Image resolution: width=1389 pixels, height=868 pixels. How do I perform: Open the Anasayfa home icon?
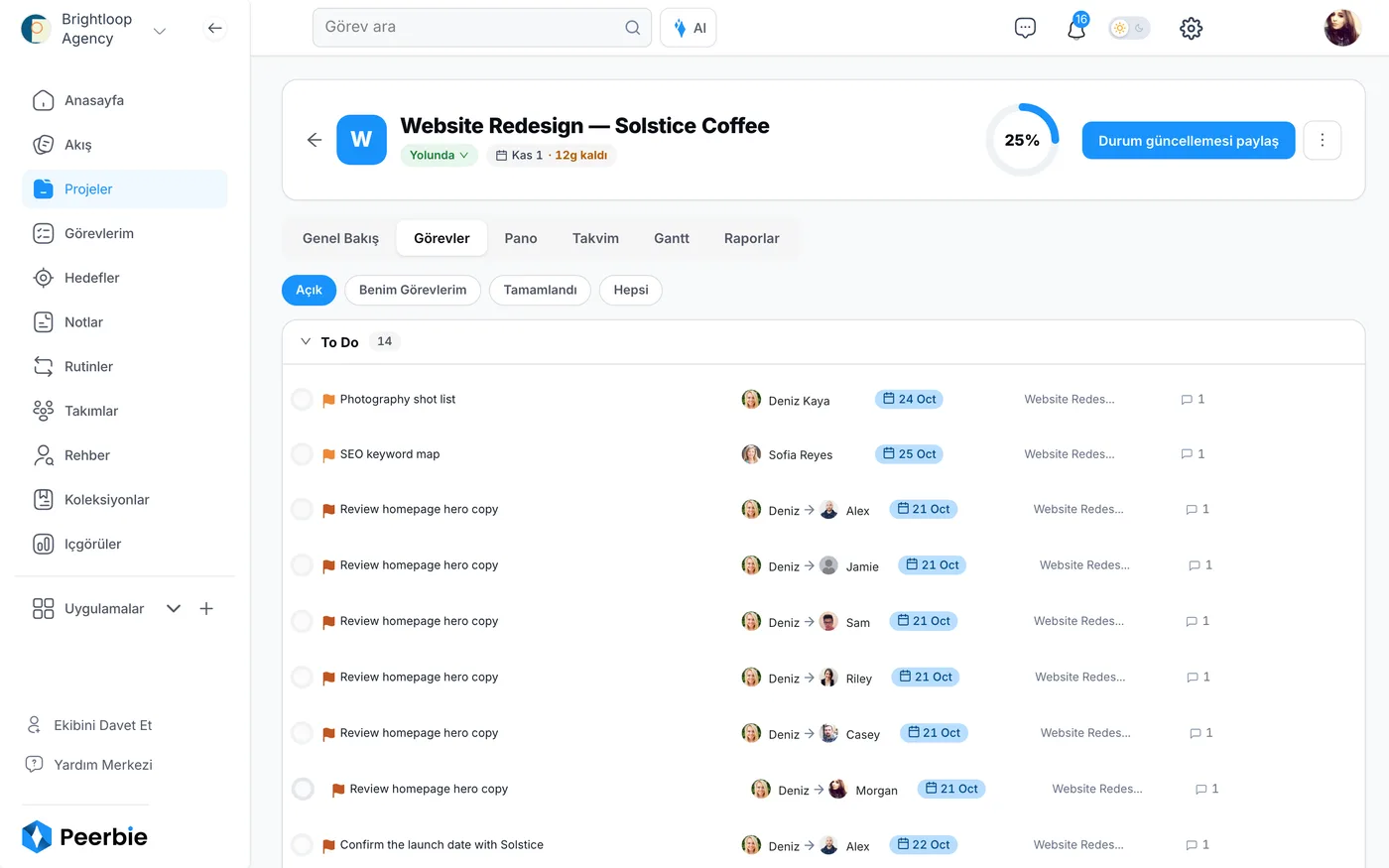click(x=44, y=100)
